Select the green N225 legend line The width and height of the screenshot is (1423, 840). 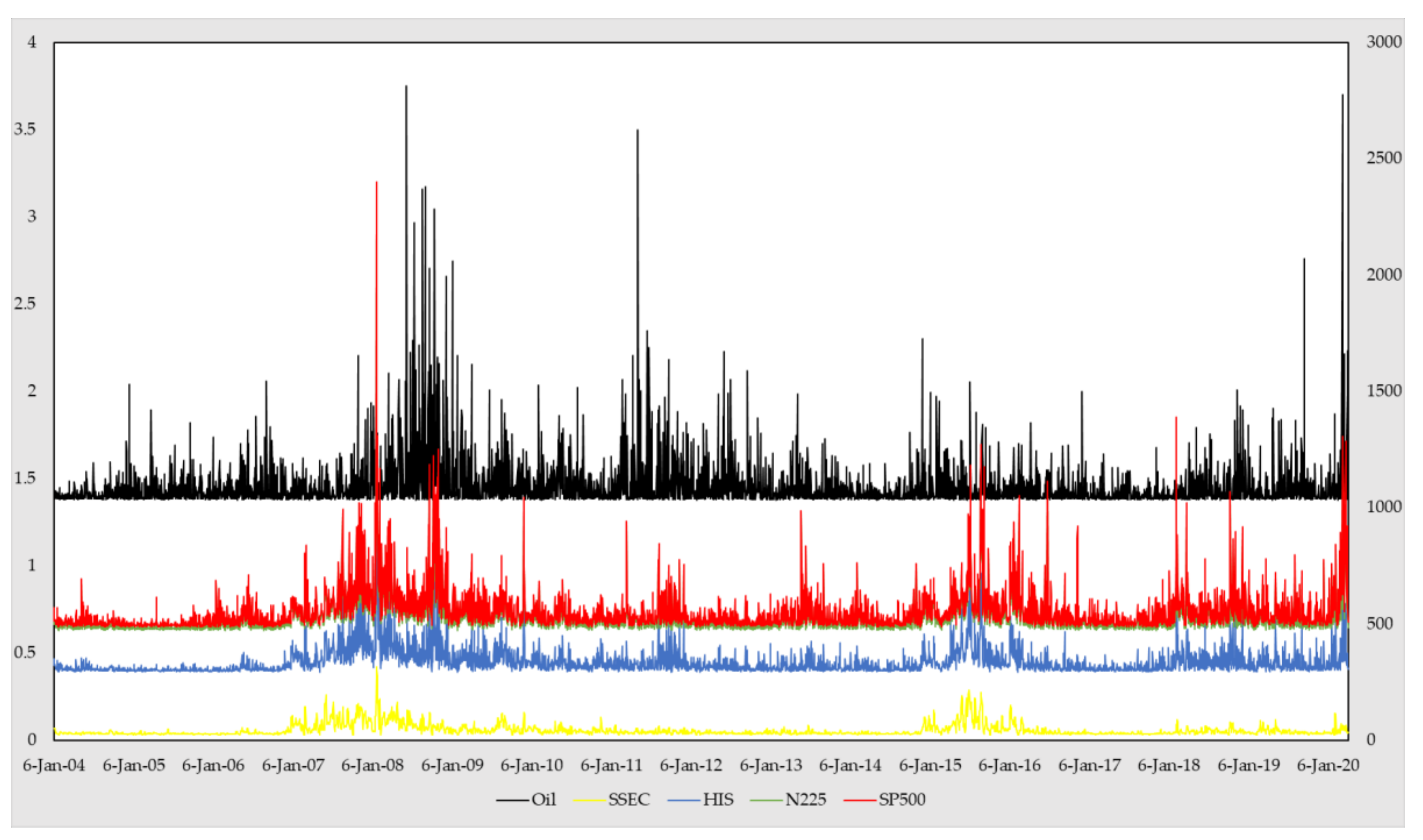(766, 800)
